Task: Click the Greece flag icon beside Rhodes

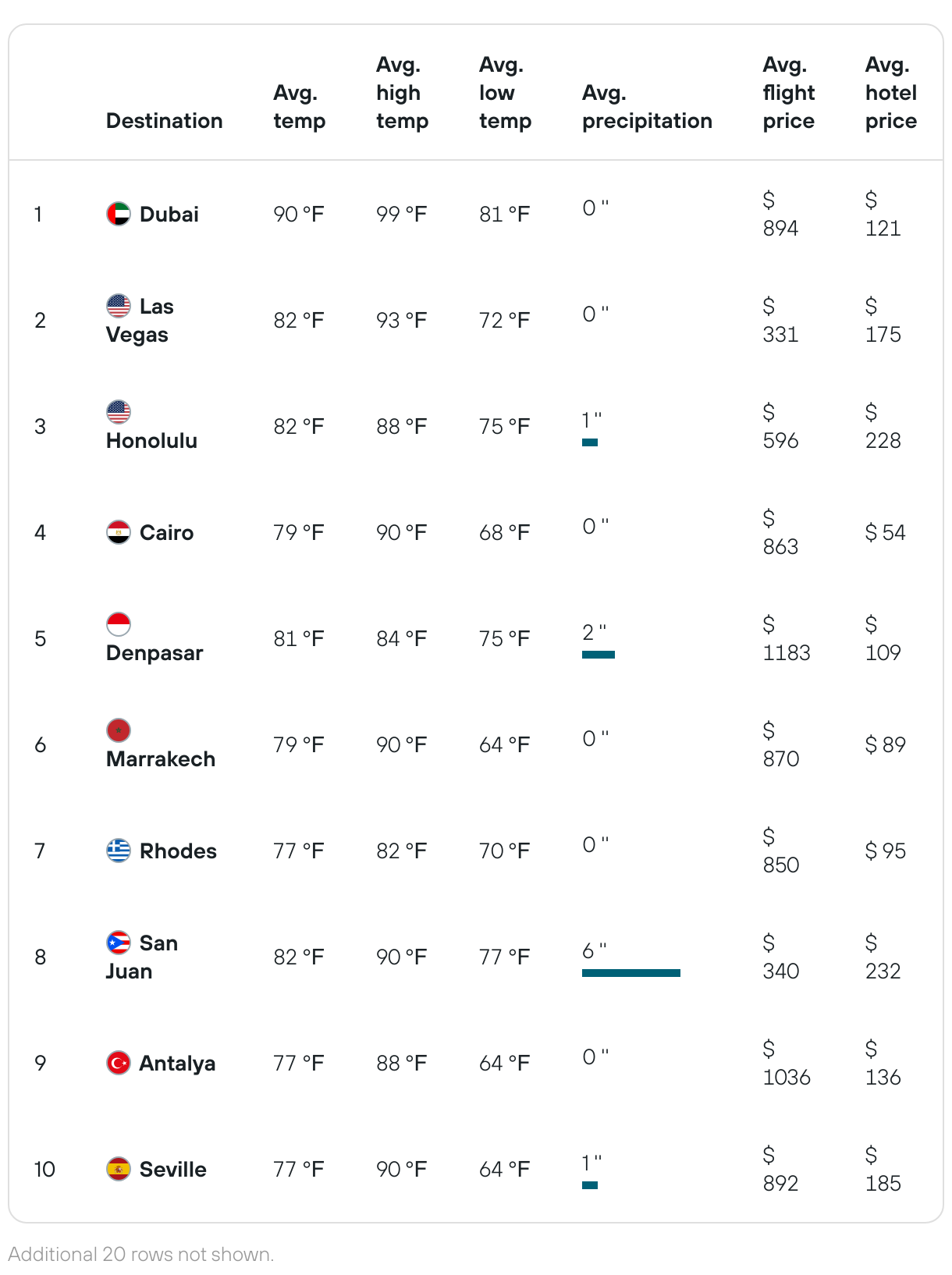Action: click(x=119, y=851)
